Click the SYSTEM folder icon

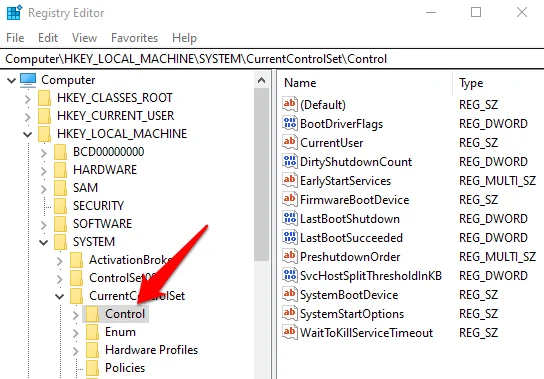pos(61,242)
